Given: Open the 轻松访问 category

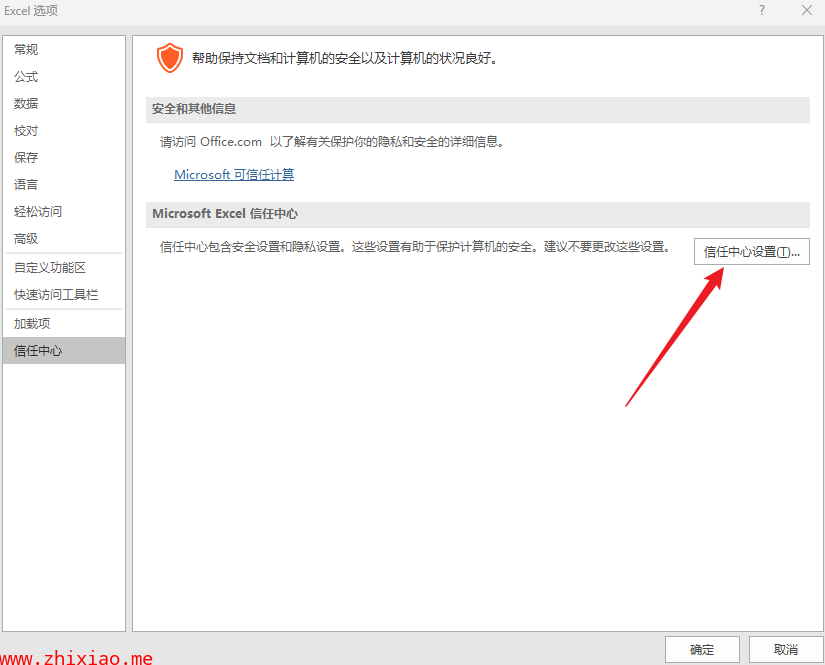Looking at the screenshot, I should point(64,211).
